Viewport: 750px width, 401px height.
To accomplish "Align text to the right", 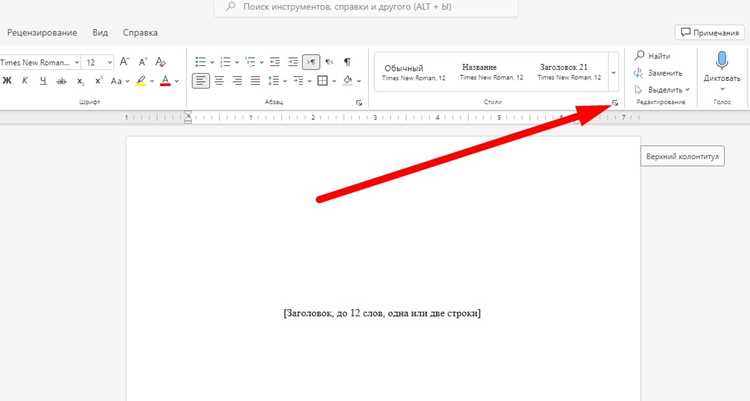I will coord(237,81).
